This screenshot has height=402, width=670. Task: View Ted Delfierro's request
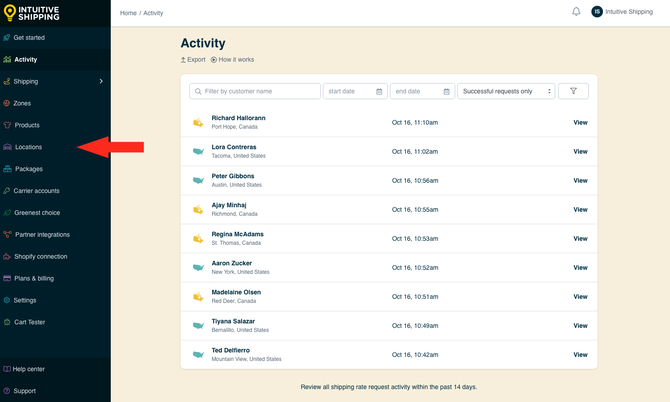click(x=580, y=355)
